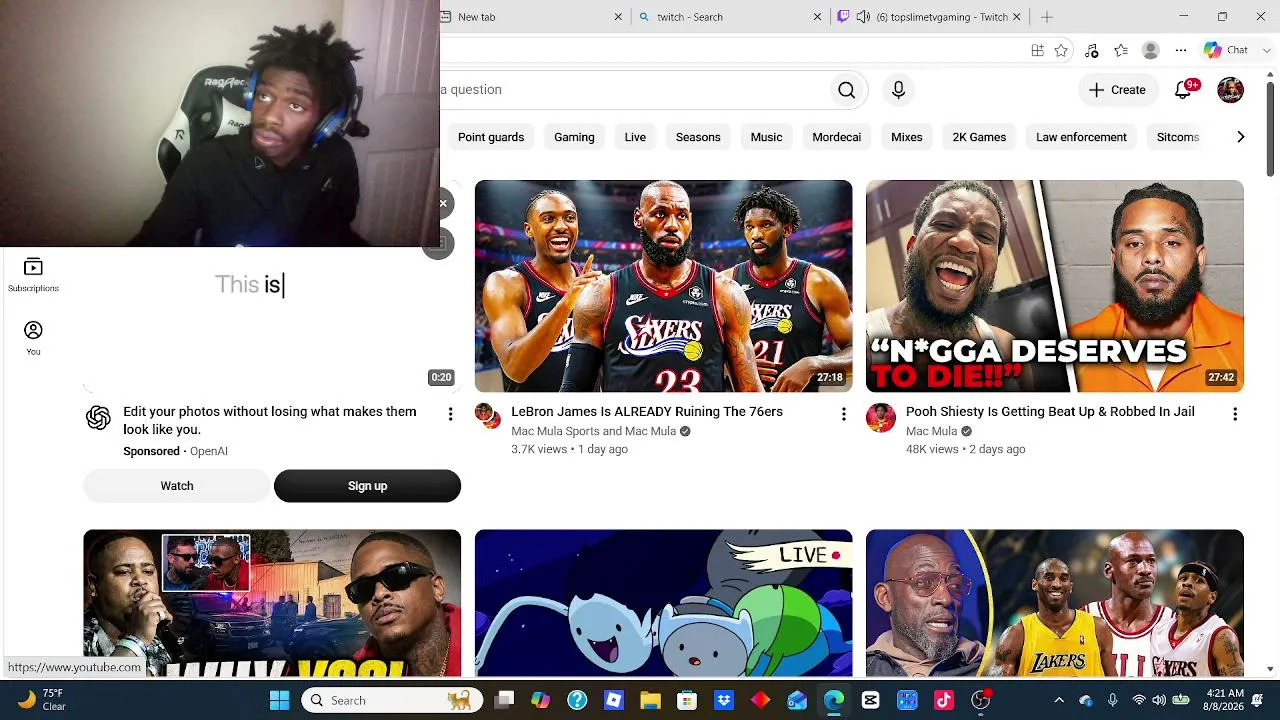This screenshot has width=1280, height=720.
Task: Open CapCut from the taskbar
Action: [x=870, y=700]
